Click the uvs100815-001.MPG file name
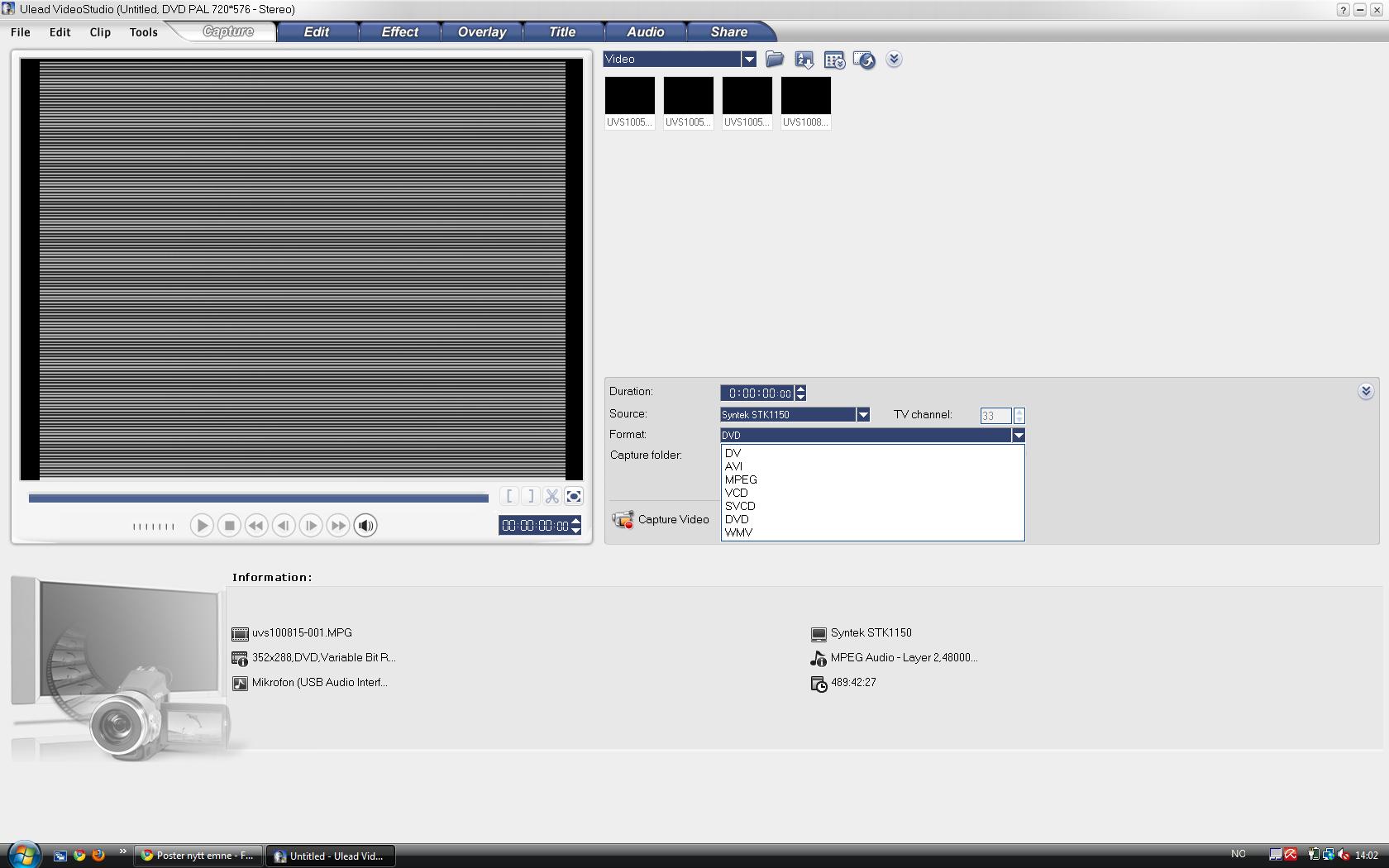 point(302,632)
